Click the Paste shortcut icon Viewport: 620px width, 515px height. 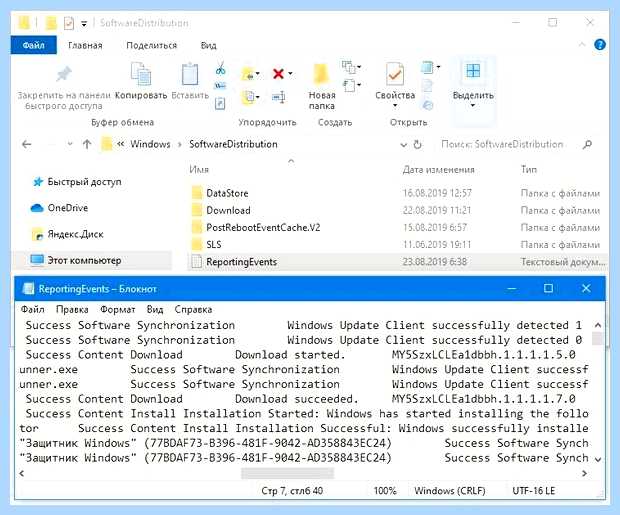pos(220,104)
